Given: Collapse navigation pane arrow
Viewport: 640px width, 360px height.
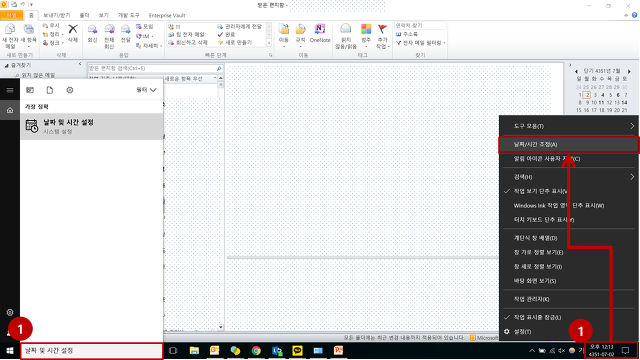Looking at the screenshot, I should point(80,64).
